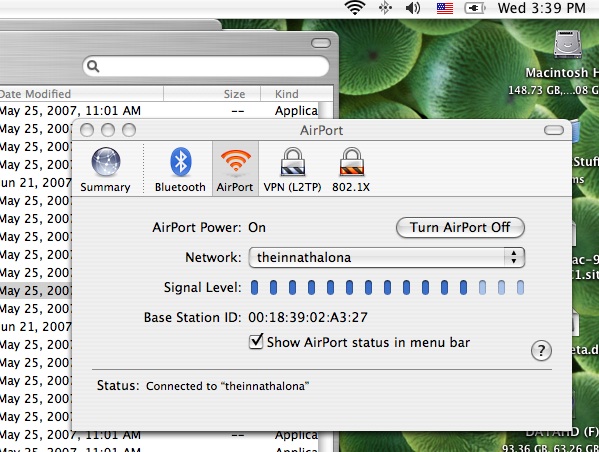Select the Base Station ID value text
The image size is (599, 452).
[x=308, y=317]
